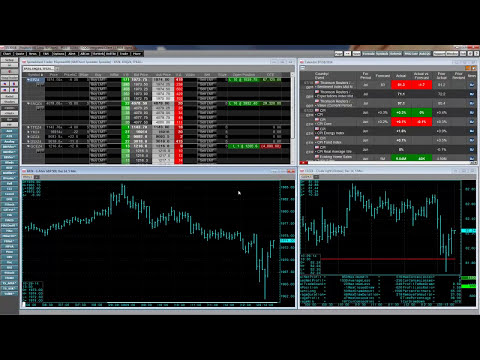
Task: Click the orange icon in Calendar toolbar
Action: [x=468, y=68]
